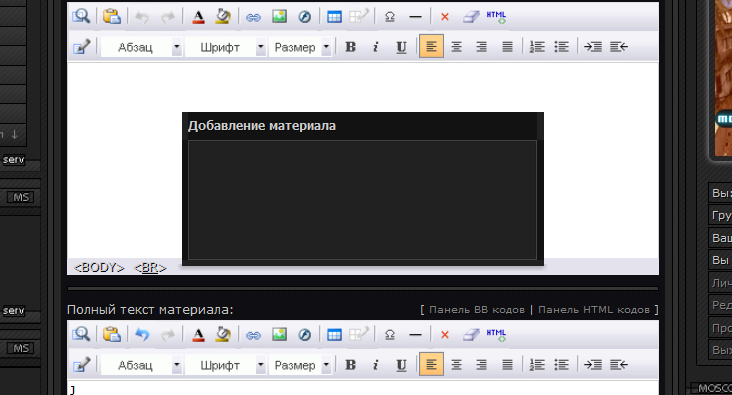This screenshot has height=395, width=732.
Task: Open Панель BB кодов
Action: (x=477, y=310)
